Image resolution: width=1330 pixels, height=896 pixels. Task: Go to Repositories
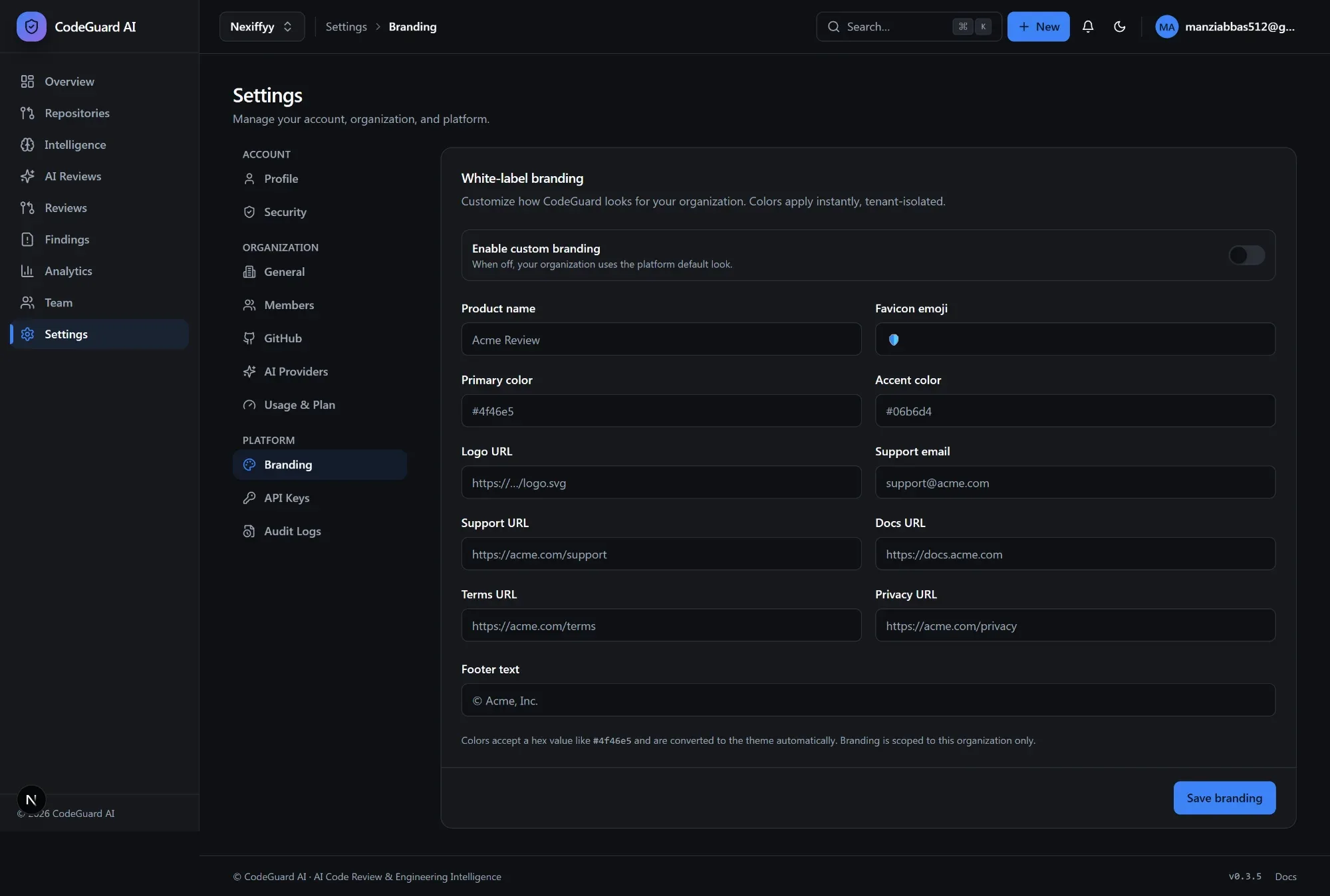coord(100,113)
